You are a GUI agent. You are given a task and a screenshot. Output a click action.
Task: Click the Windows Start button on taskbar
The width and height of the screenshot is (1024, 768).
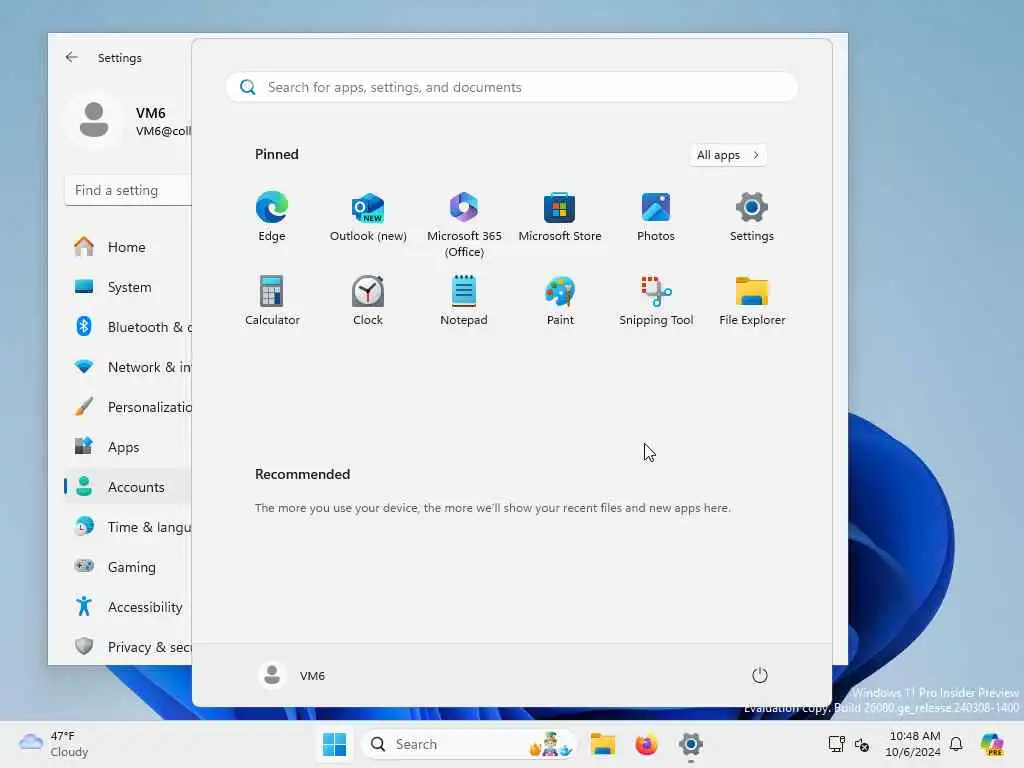334,744
